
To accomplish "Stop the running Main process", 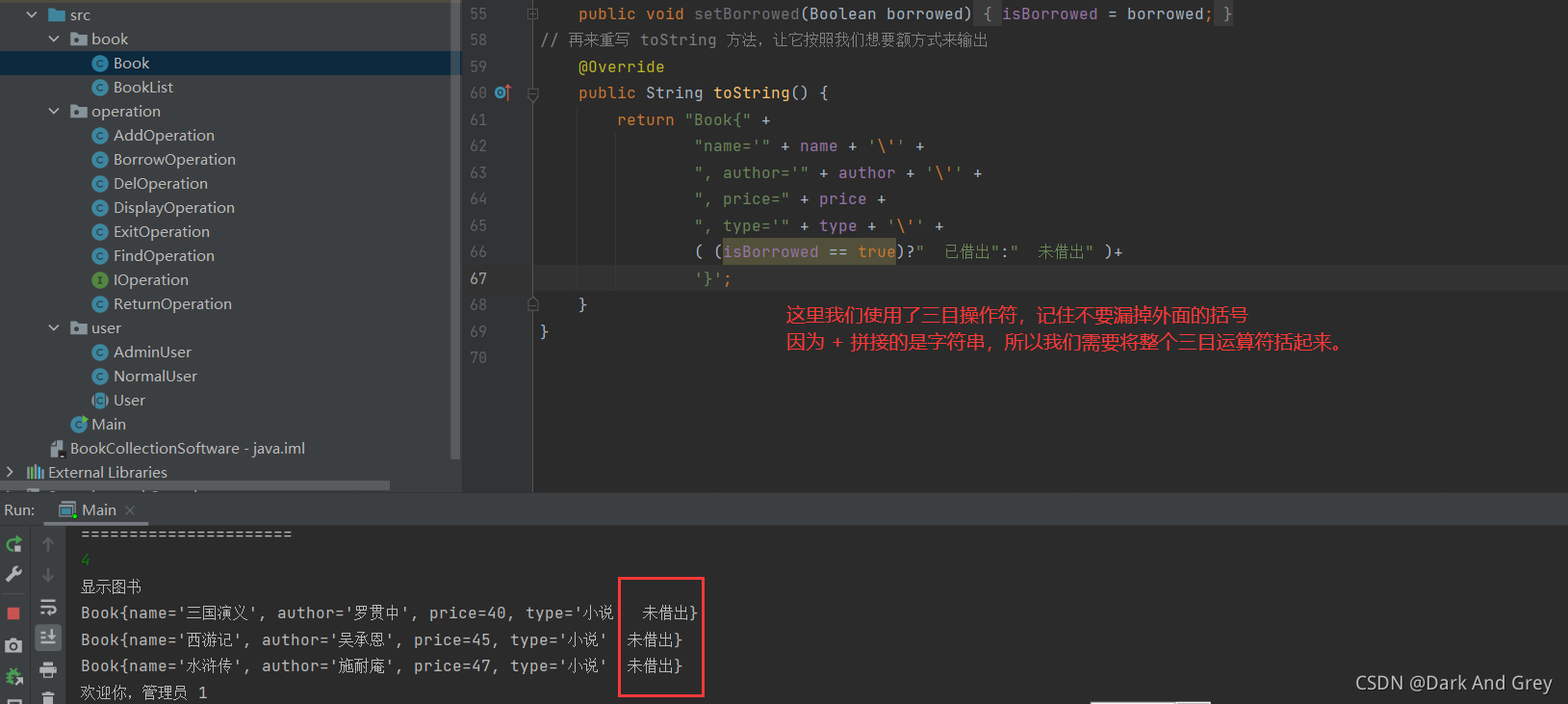I will (x=13, y=613).
